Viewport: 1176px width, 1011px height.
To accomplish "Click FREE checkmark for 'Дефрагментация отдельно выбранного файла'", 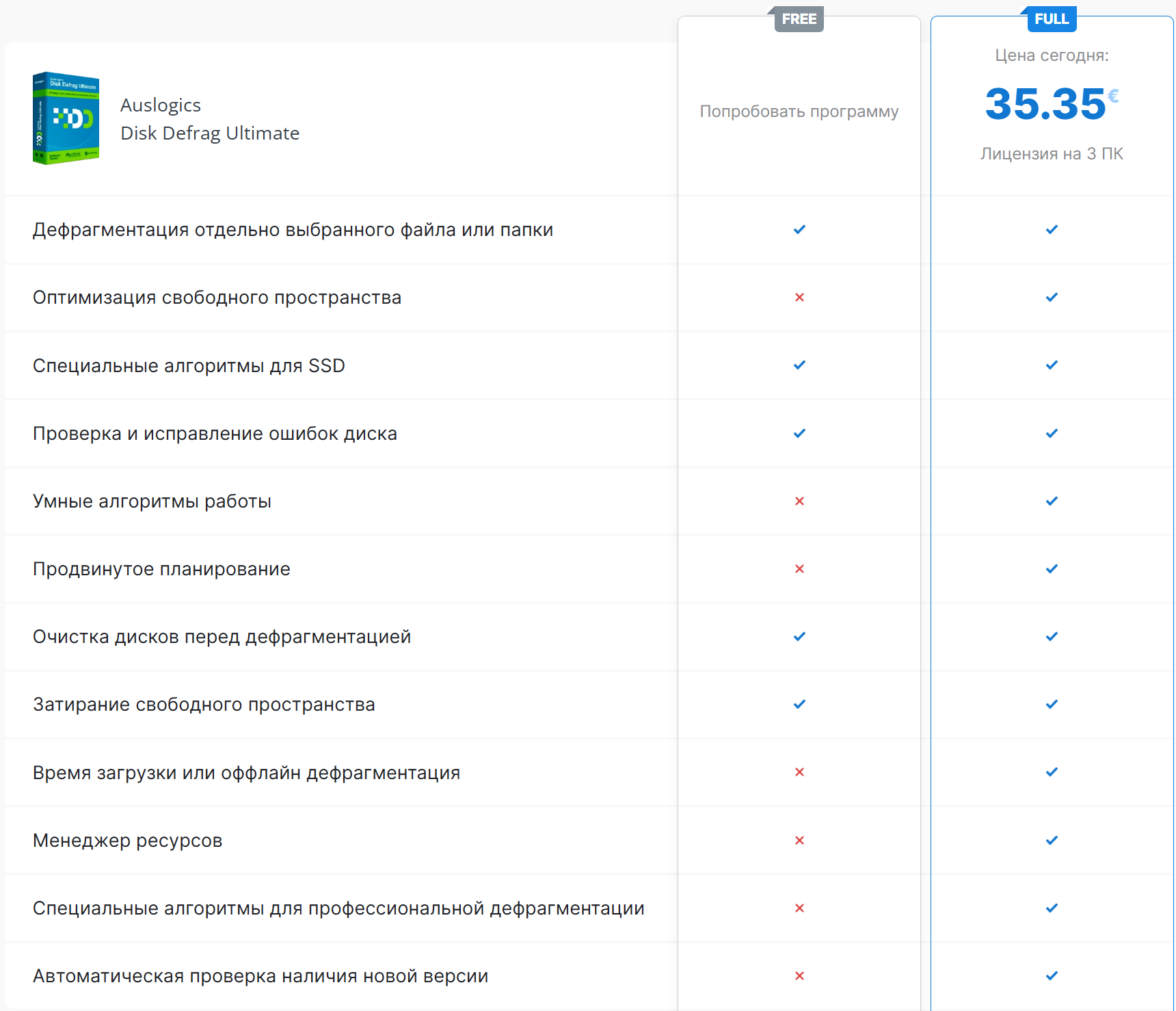I will [799, 230].
